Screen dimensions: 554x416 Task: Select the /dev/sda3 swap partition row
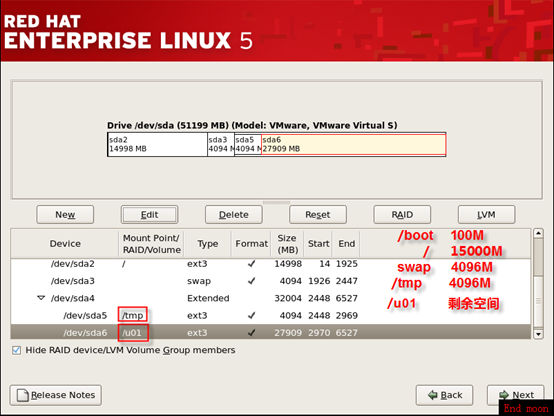(271, 281)
